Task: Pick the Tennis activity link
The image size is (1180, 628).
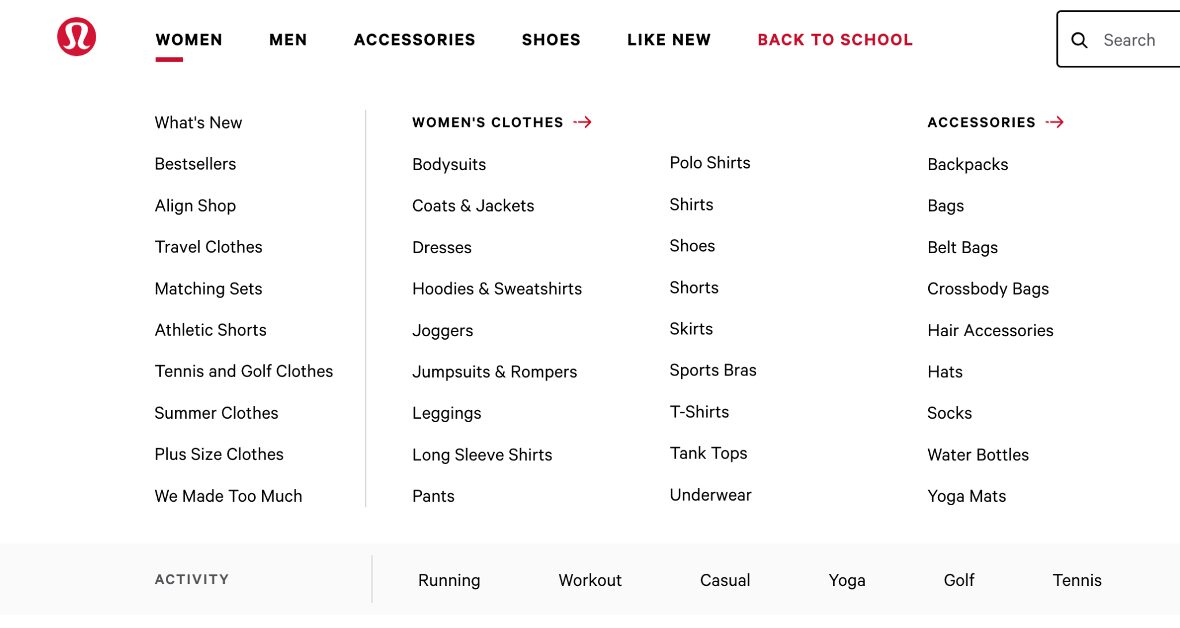Action: [1077, 581]
